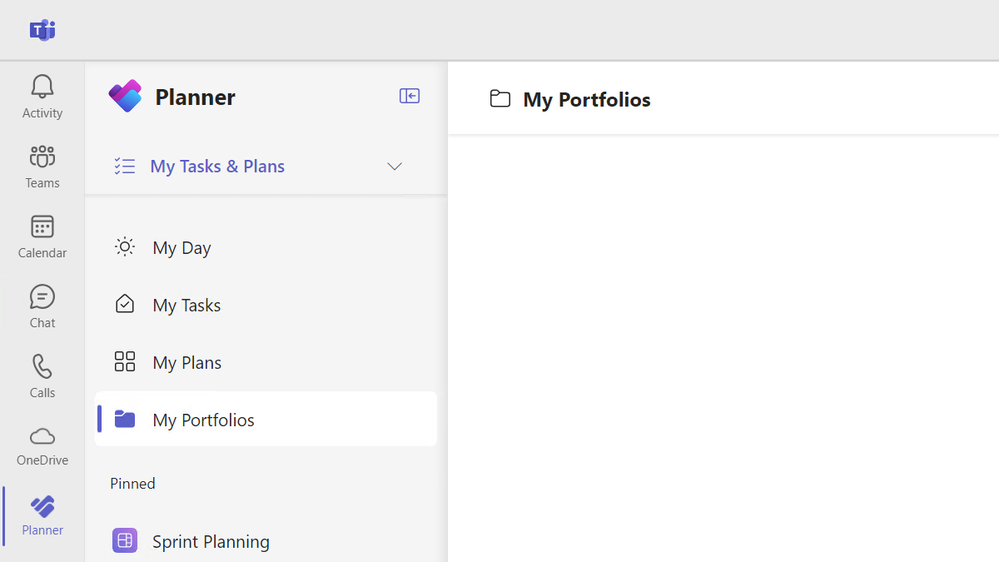Open My Day view

[182, 248]
